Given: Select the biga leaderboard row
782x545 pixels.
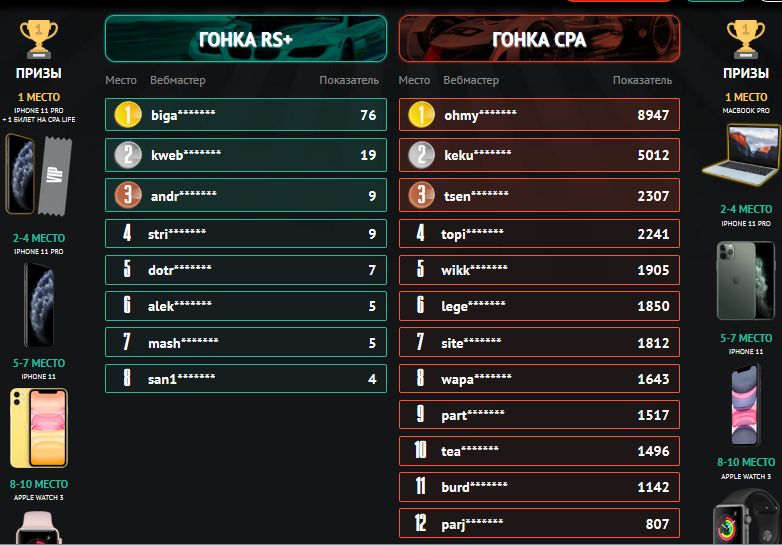Looking at the screenshot, I should coord(246,115).
